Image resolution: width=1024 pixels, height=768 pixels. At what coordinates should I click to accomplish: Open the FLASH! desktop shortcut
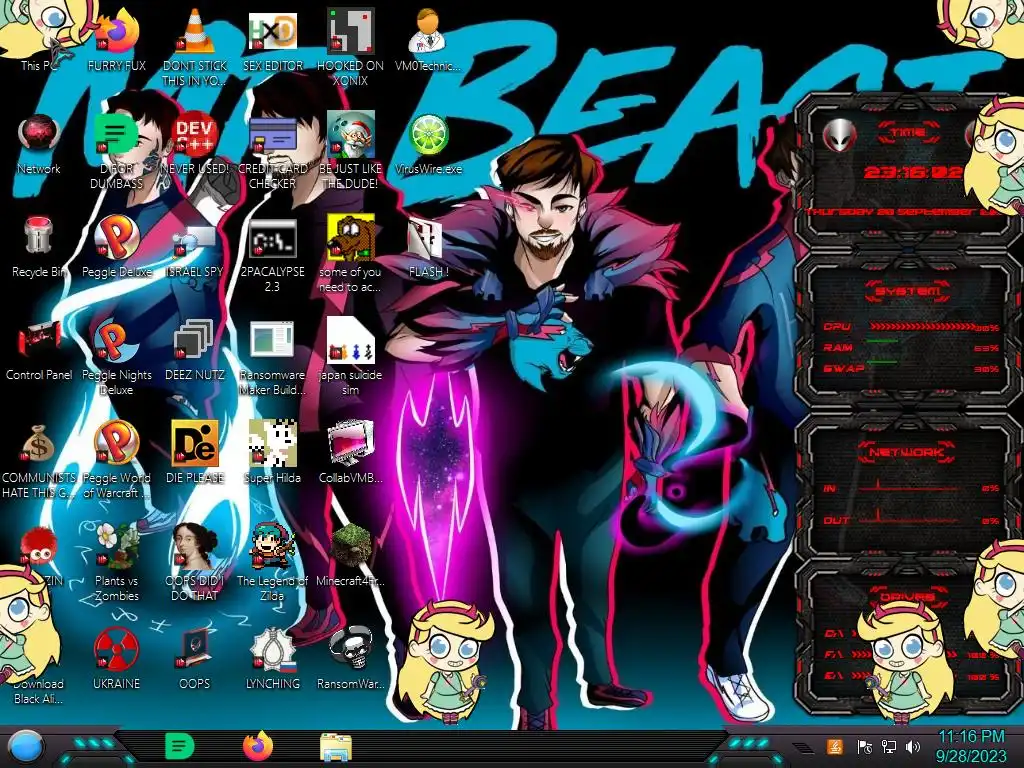[428, 247]
